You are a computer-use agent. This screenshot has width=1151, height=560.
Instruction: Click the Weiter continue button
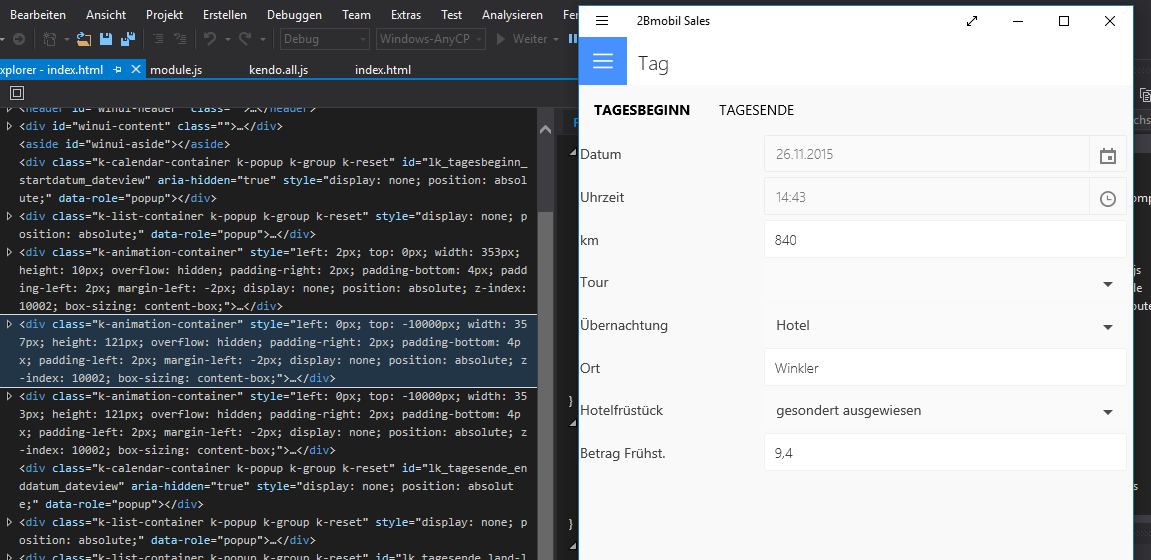(522, 39)
